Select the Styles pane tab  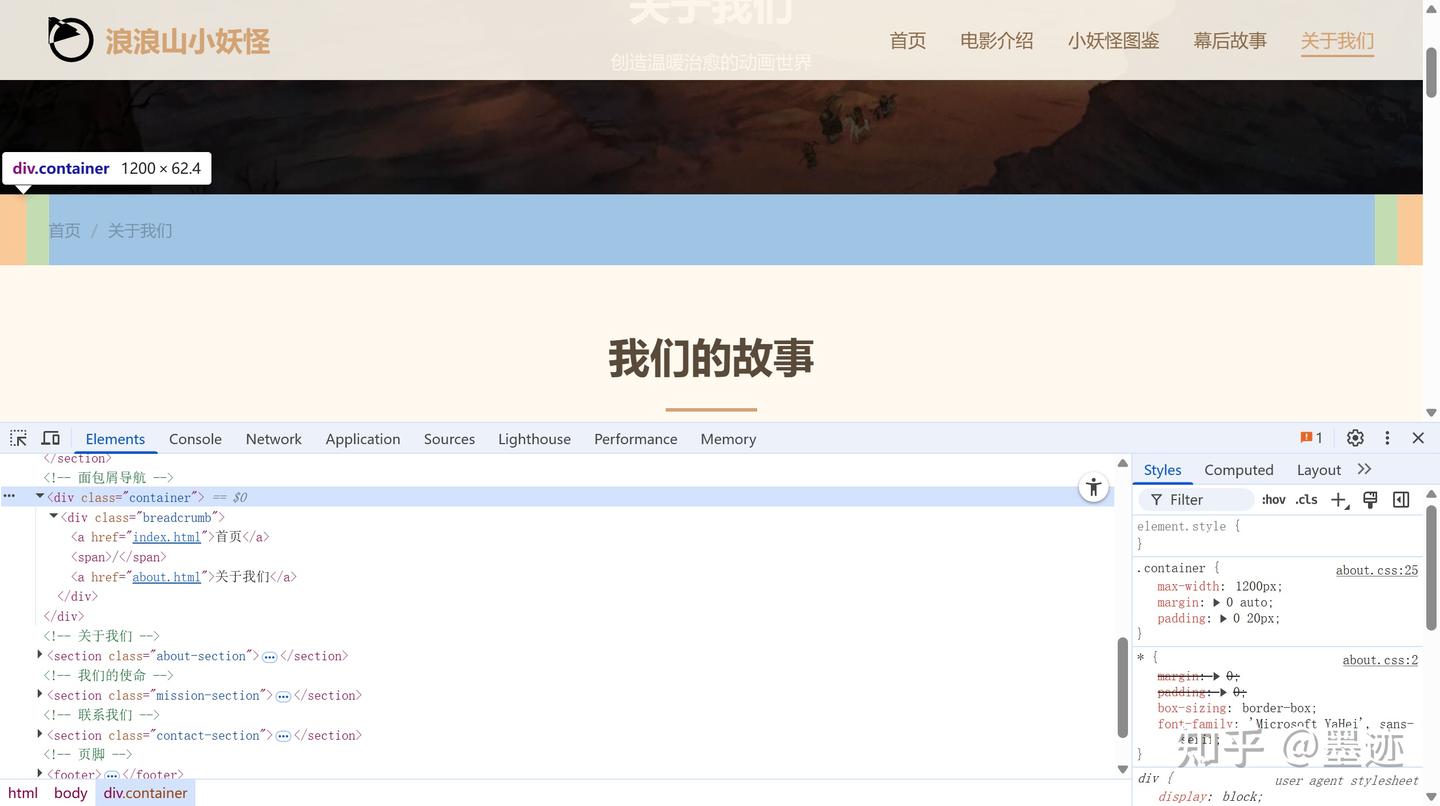click(x=1163, y=470)
